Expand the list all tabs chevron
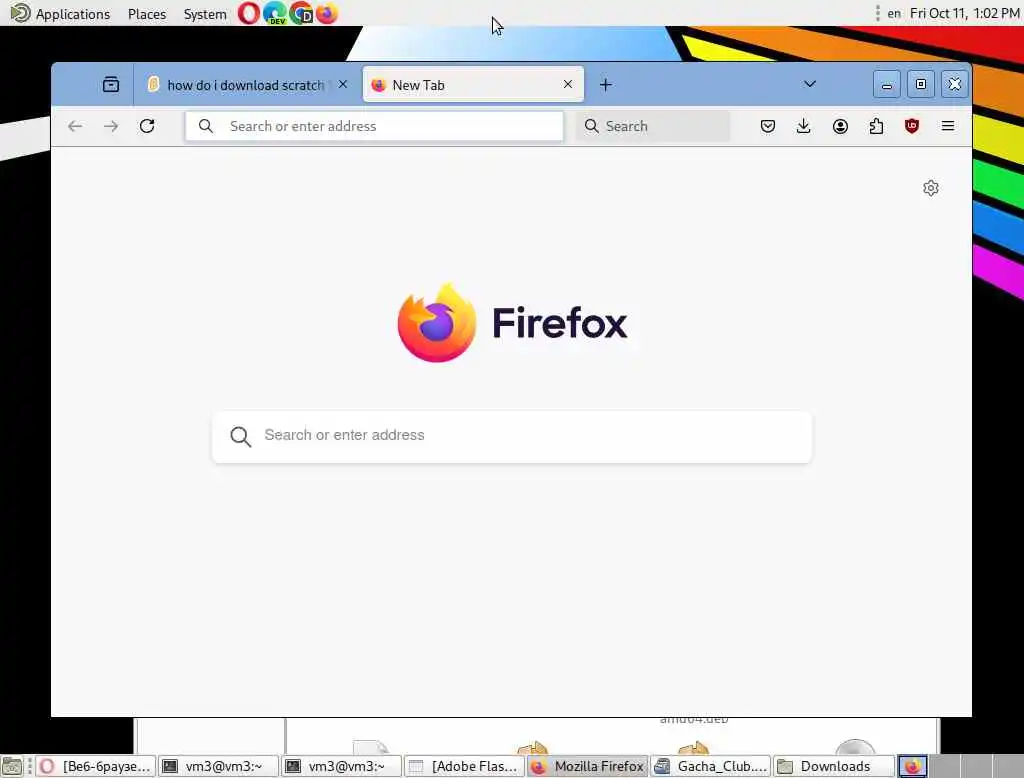The height and width of the screenshot is (778, 1024). pyautogui.click(x=810, y=84)
